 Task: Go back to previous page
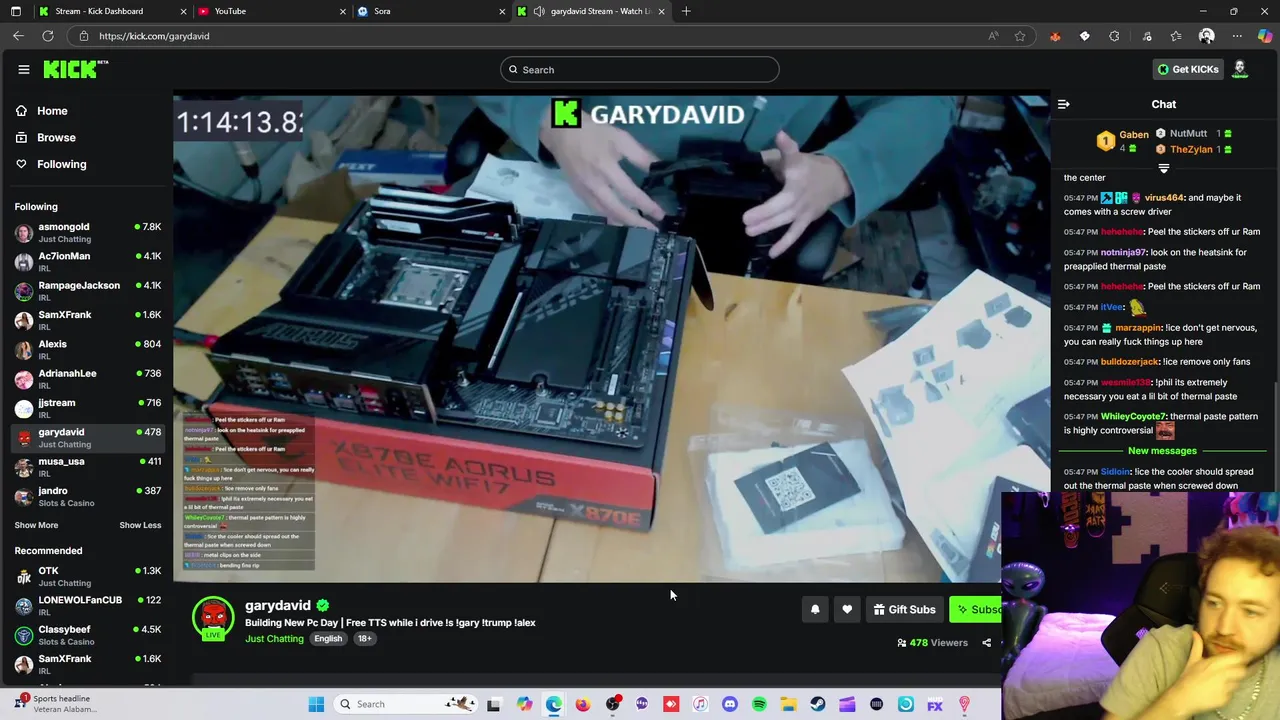point(18,36)
